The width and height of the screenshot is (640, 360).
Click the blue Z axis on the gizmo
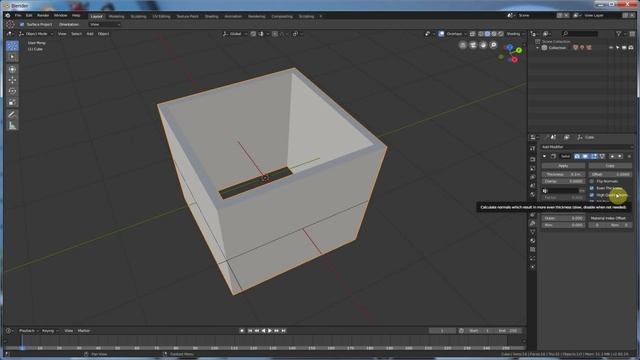pyautogui.click(x=509, y=47)
